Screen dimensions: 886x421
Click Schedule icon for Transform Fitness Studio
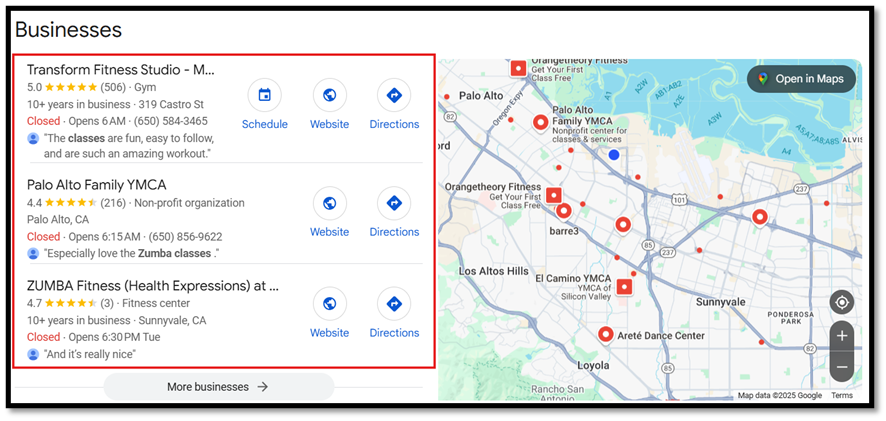pyautogui.click(x=264, y=96)
